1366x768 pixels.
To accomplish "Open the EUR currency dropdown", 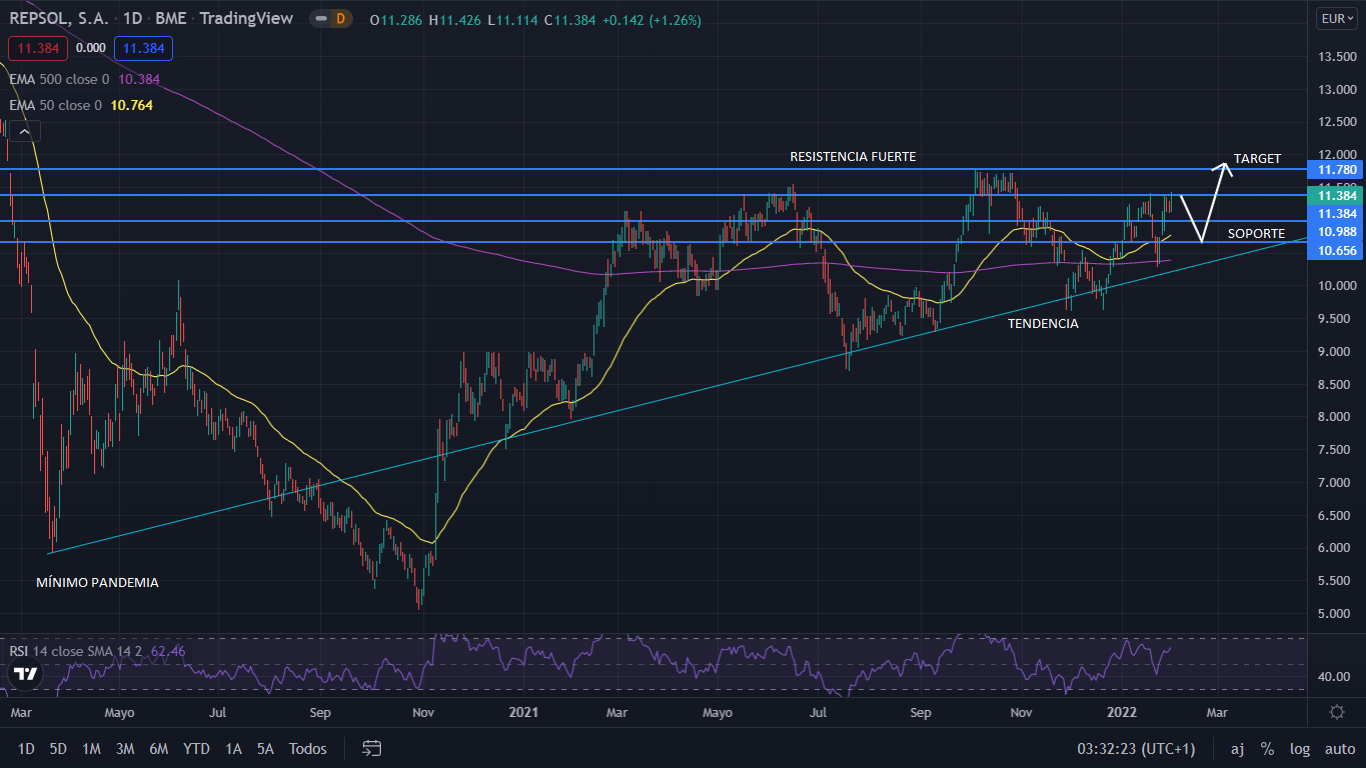I will point(1336,19).
